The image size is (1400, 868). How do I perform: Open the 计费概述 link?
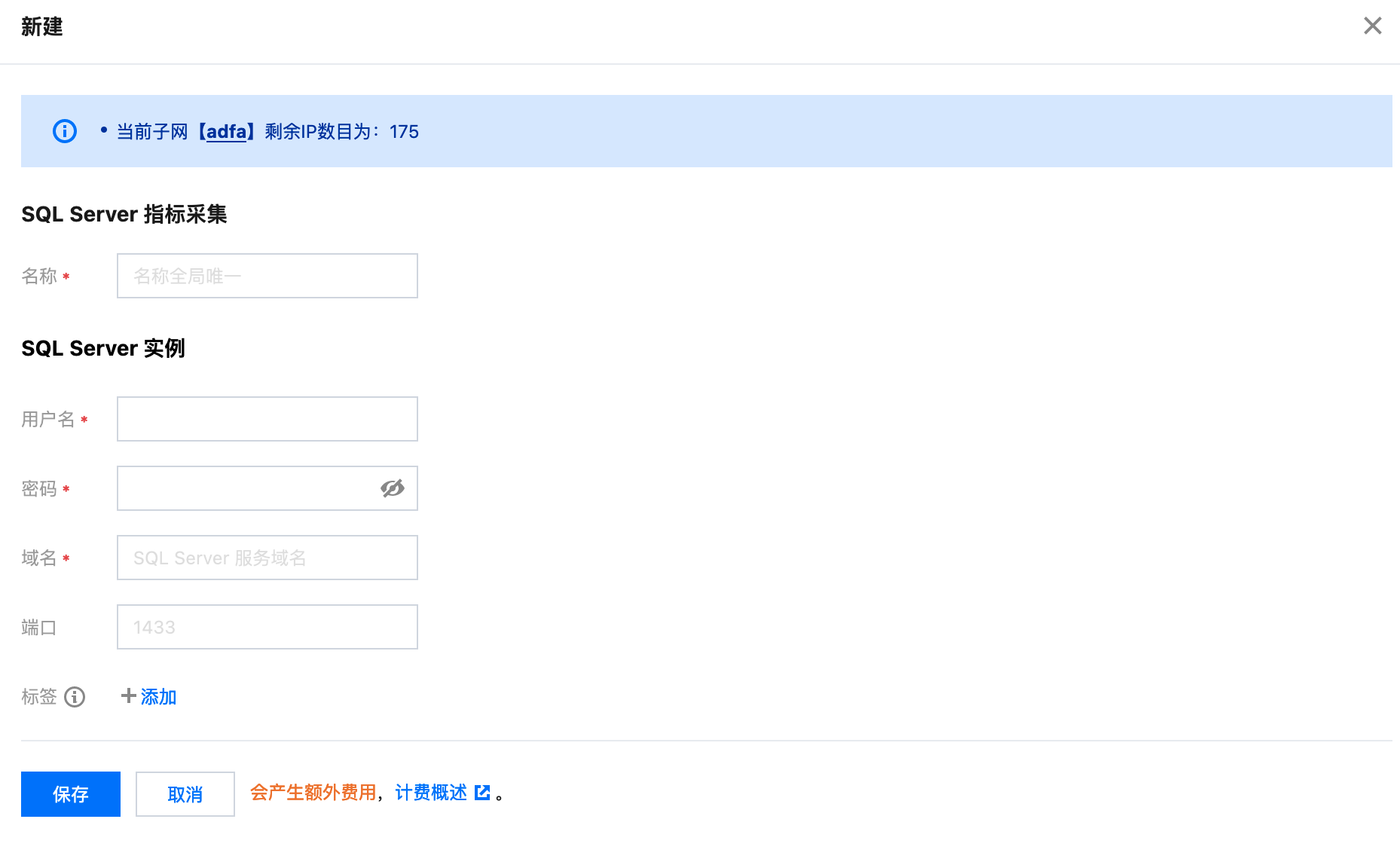click(x=431, y=793)
